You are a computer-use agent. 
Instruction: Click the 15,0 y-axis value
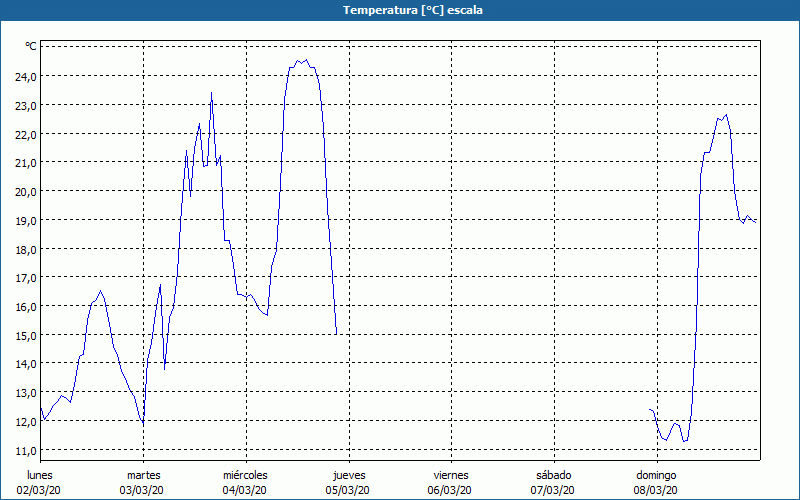26,336
